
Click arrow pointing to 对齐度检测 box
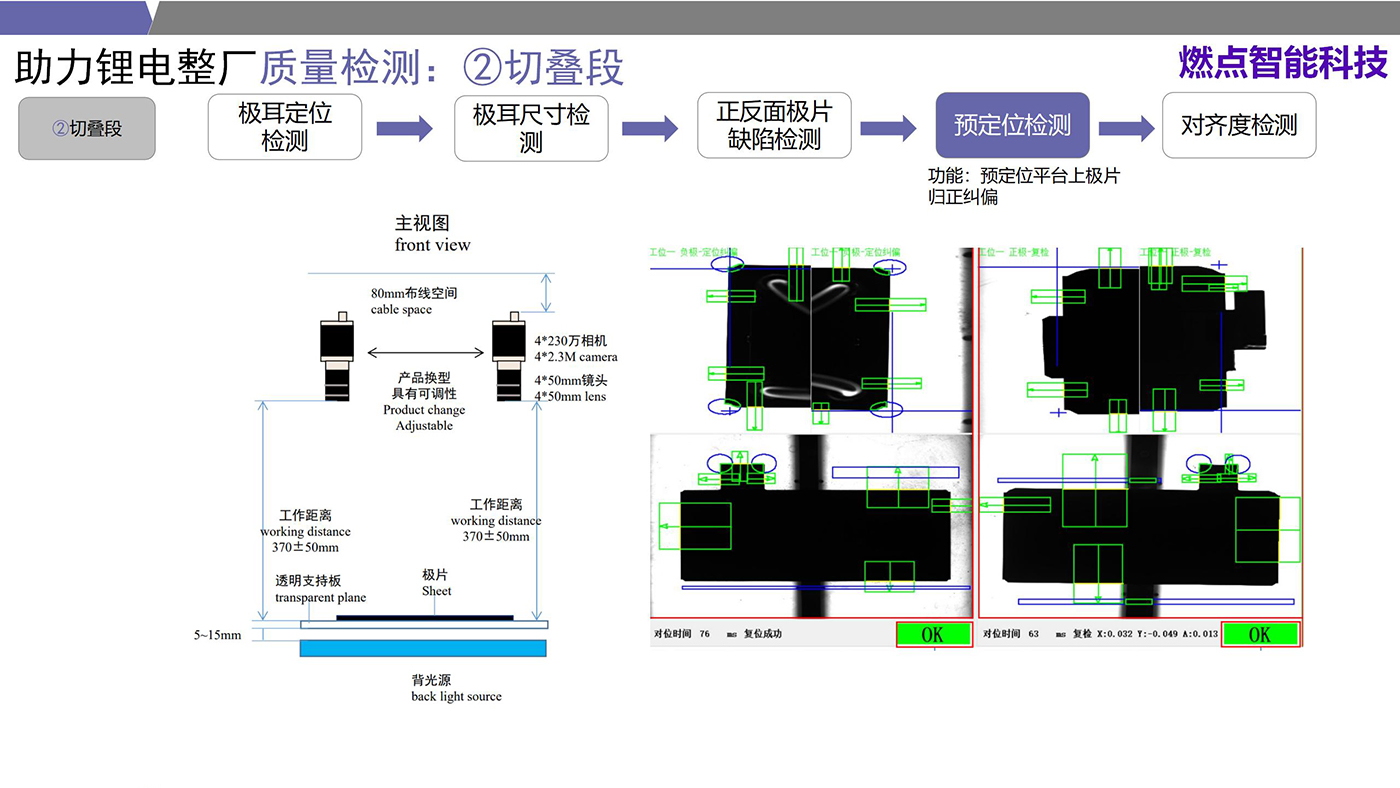click(1126, 128)
